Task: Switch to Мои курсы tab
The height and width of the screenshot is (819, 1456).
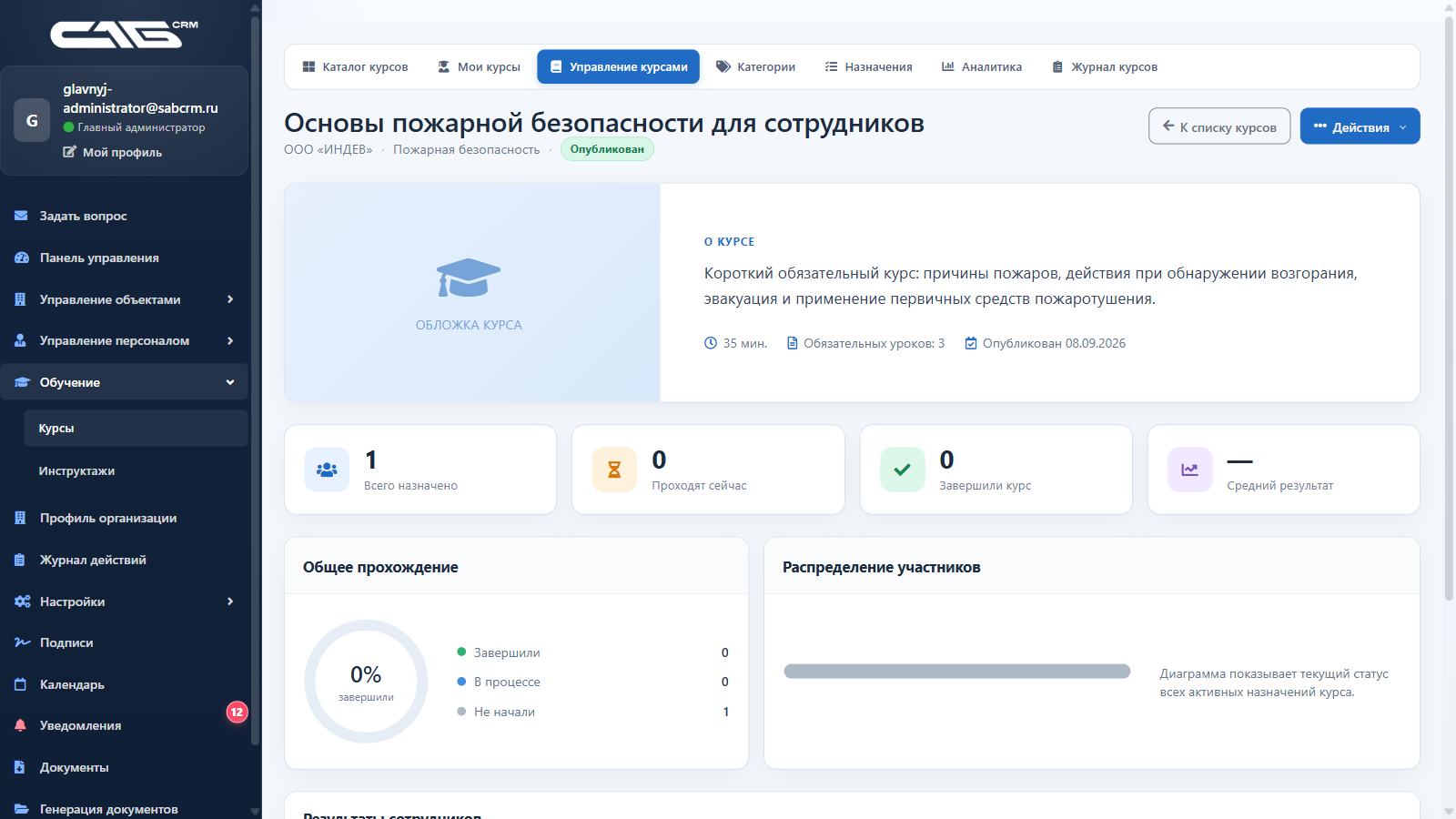Action: click(x=479, y=66)
